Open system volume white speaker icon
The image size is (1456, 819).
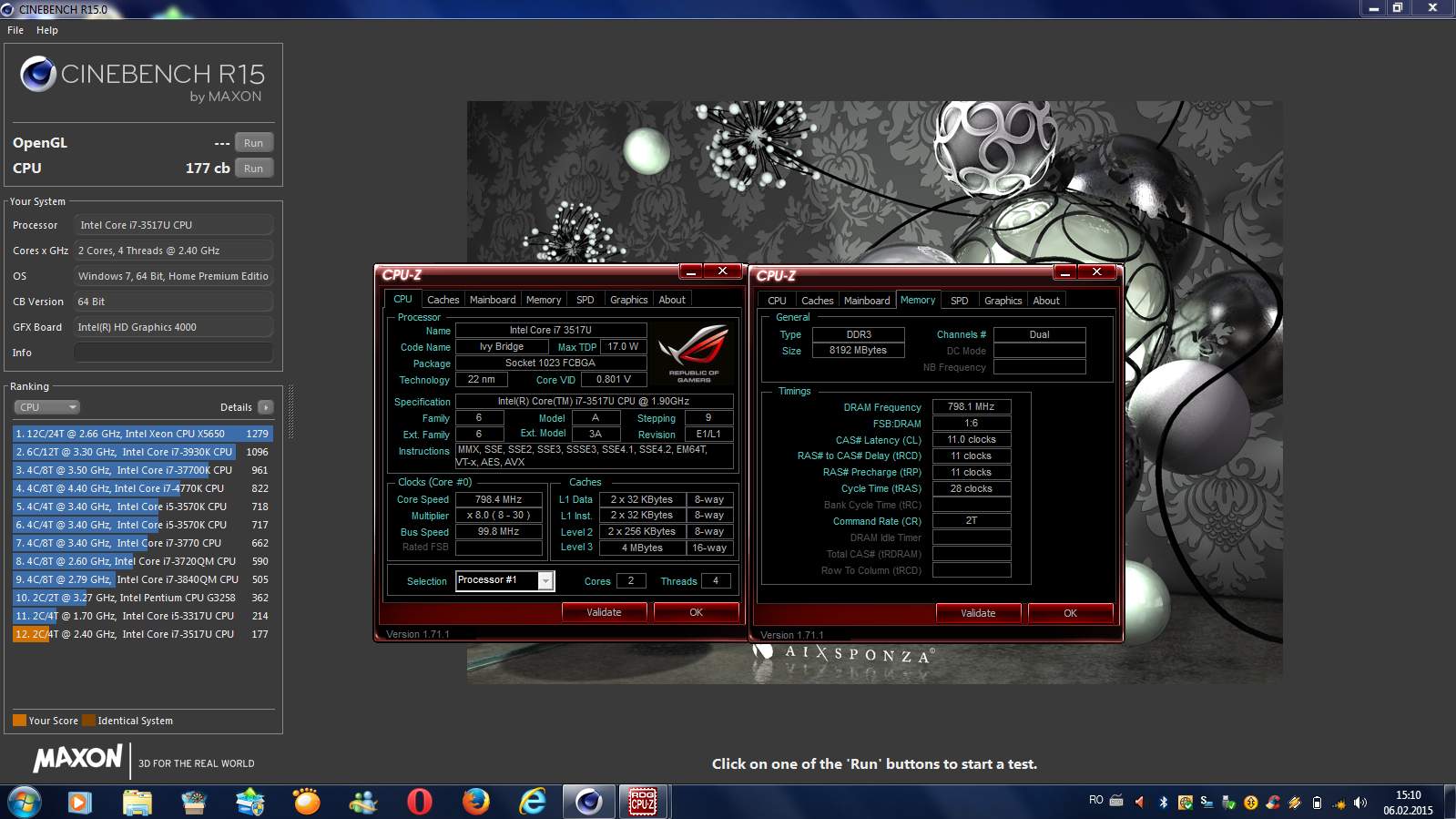click(1360, 803)
